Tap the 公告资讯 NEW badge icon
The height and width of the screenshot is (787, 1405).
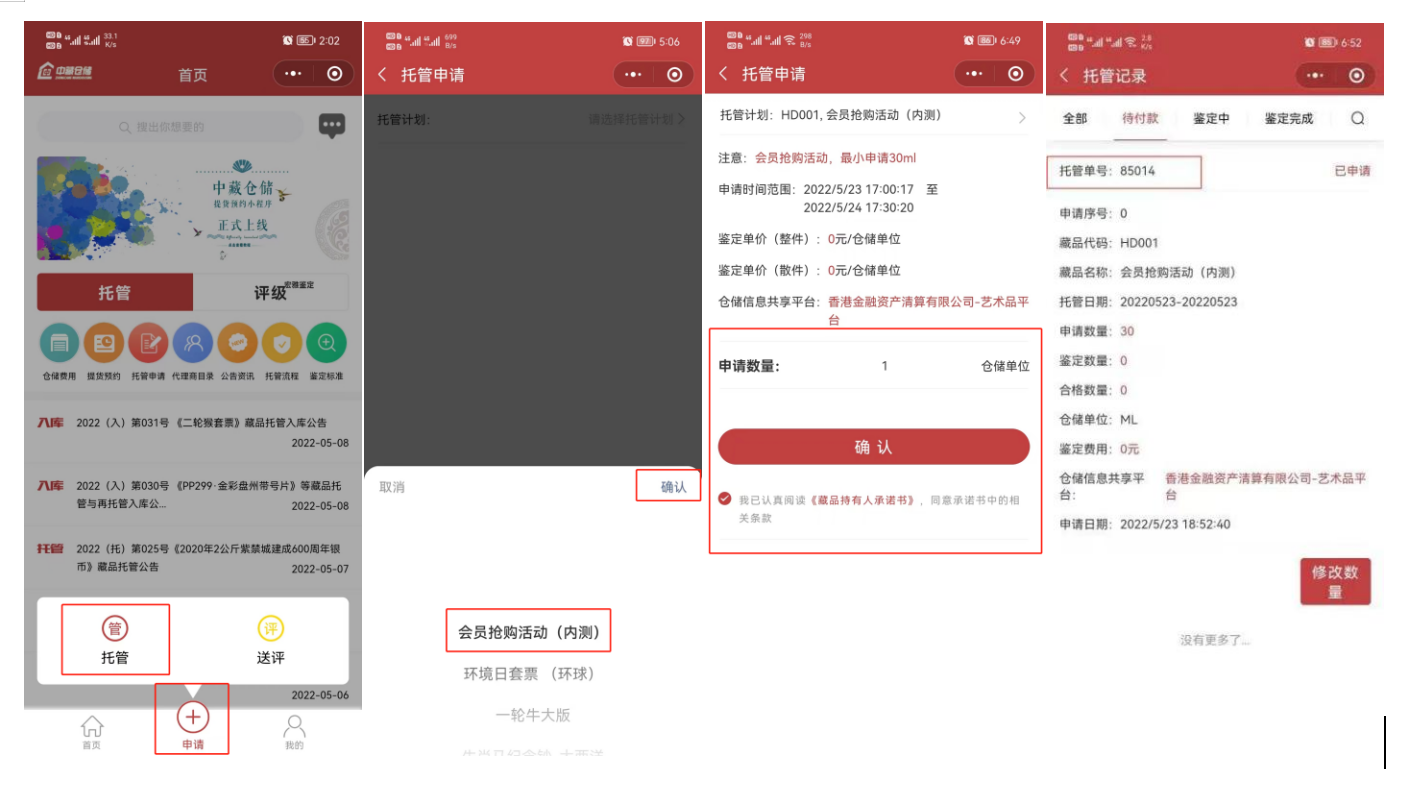coord(237,343)
